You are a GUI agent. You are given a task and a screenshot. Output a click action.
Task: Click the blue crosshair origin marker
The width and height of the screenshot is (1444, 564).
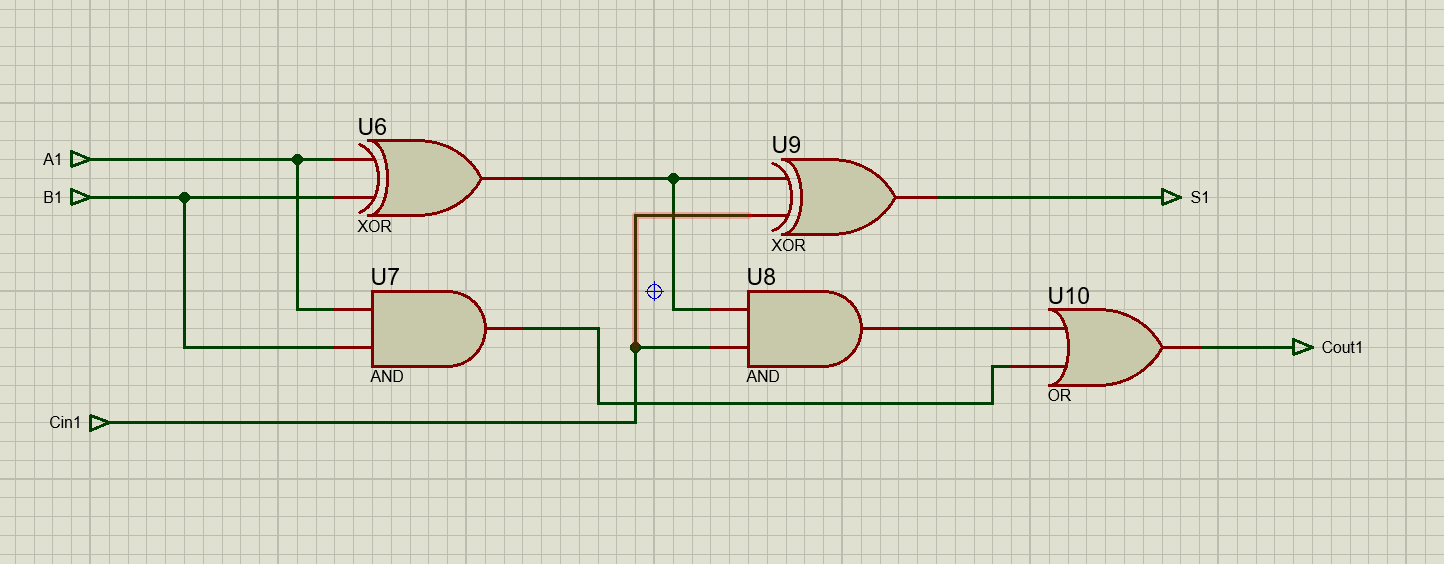coord(654,292)
